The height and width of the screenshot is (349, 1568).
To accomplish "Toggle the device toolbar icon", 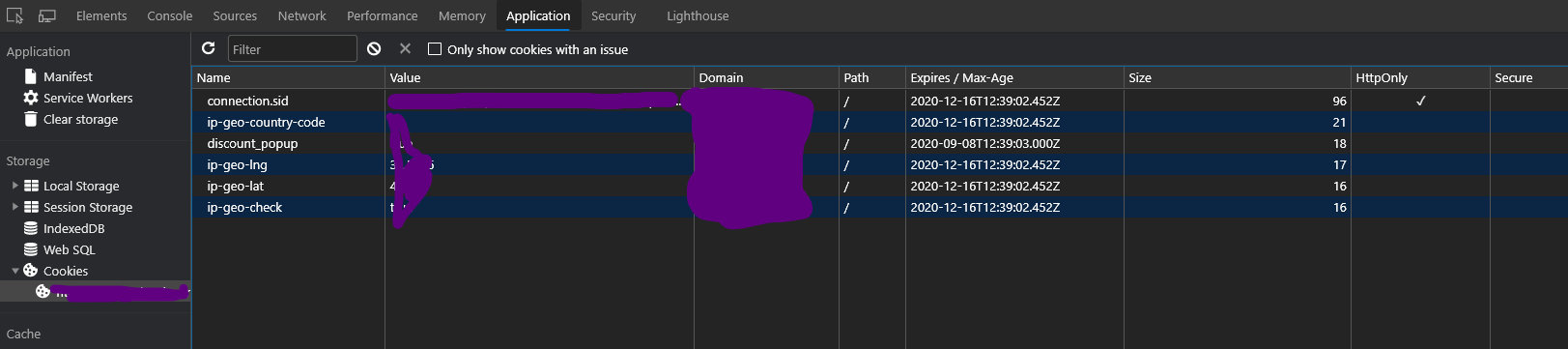I will coord(46,15).
